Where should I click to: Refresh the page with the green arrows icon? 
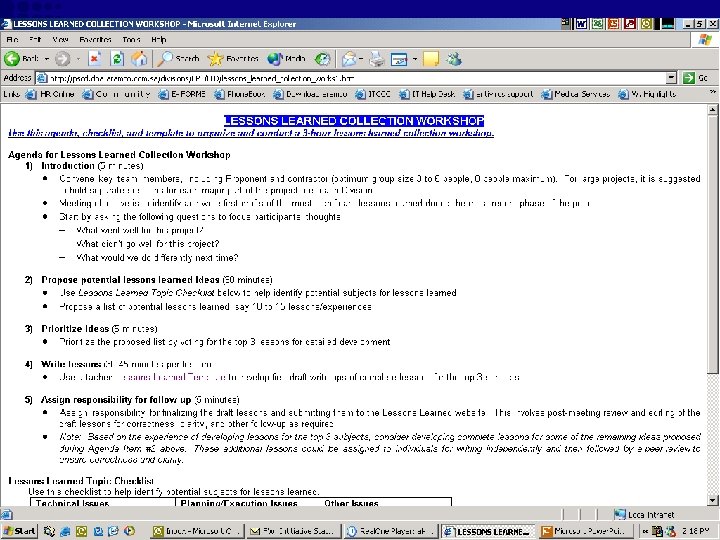(117, 59)
